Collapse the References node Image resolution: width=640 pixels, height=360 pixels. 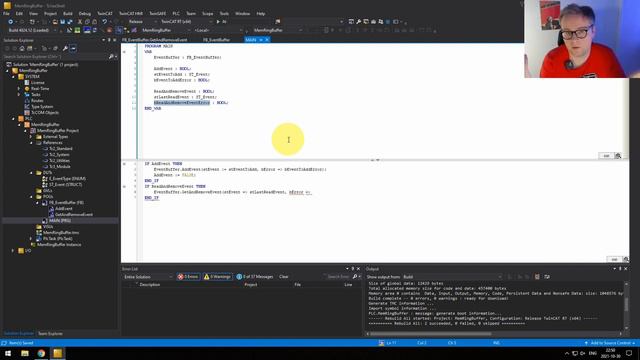tap(31, 143)
